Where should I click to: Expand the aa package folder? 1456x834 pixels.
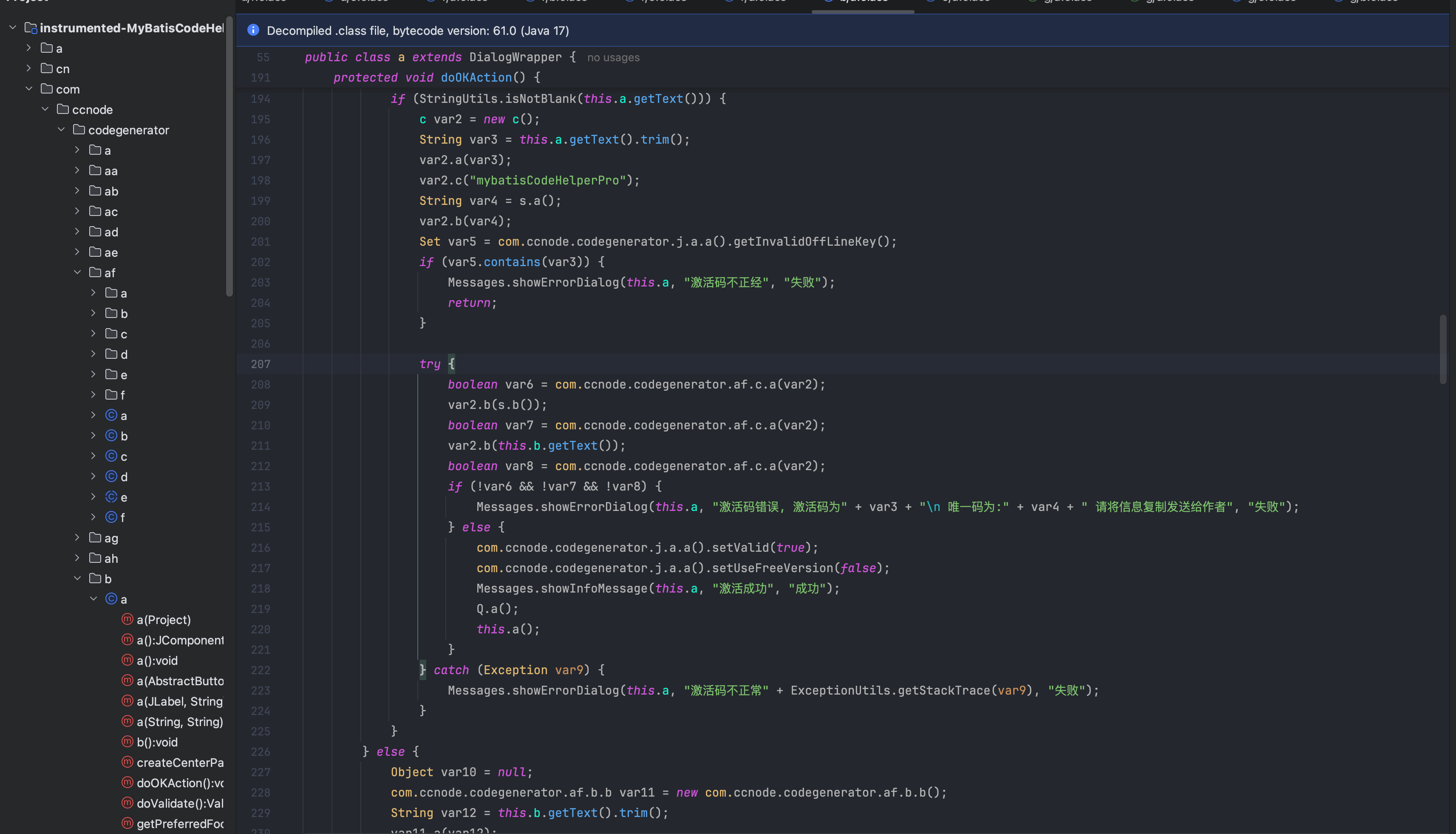pyautogui.click(x=77, y=170)
